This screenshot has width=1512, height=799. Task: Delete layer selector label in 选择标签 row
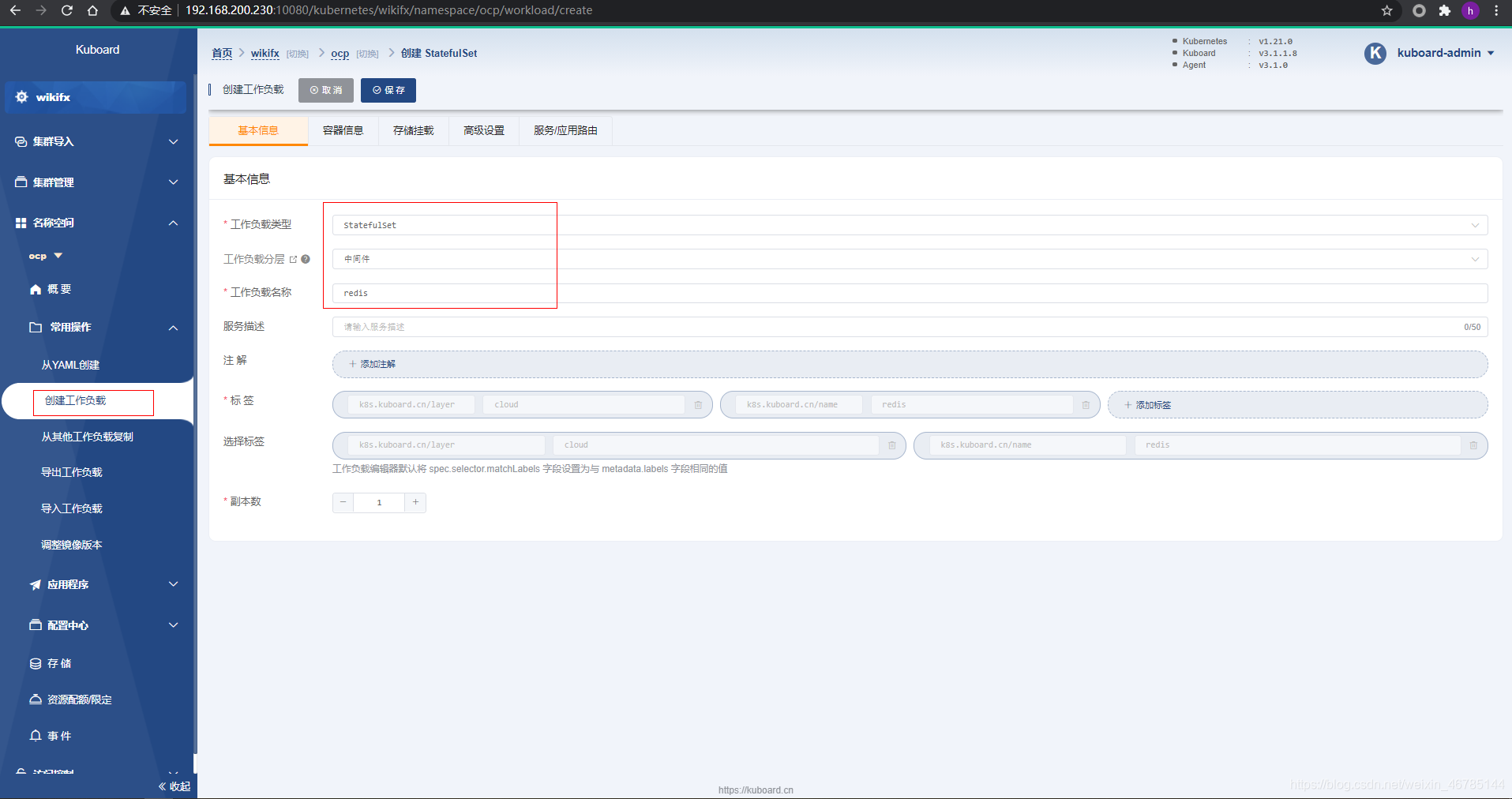891,445
